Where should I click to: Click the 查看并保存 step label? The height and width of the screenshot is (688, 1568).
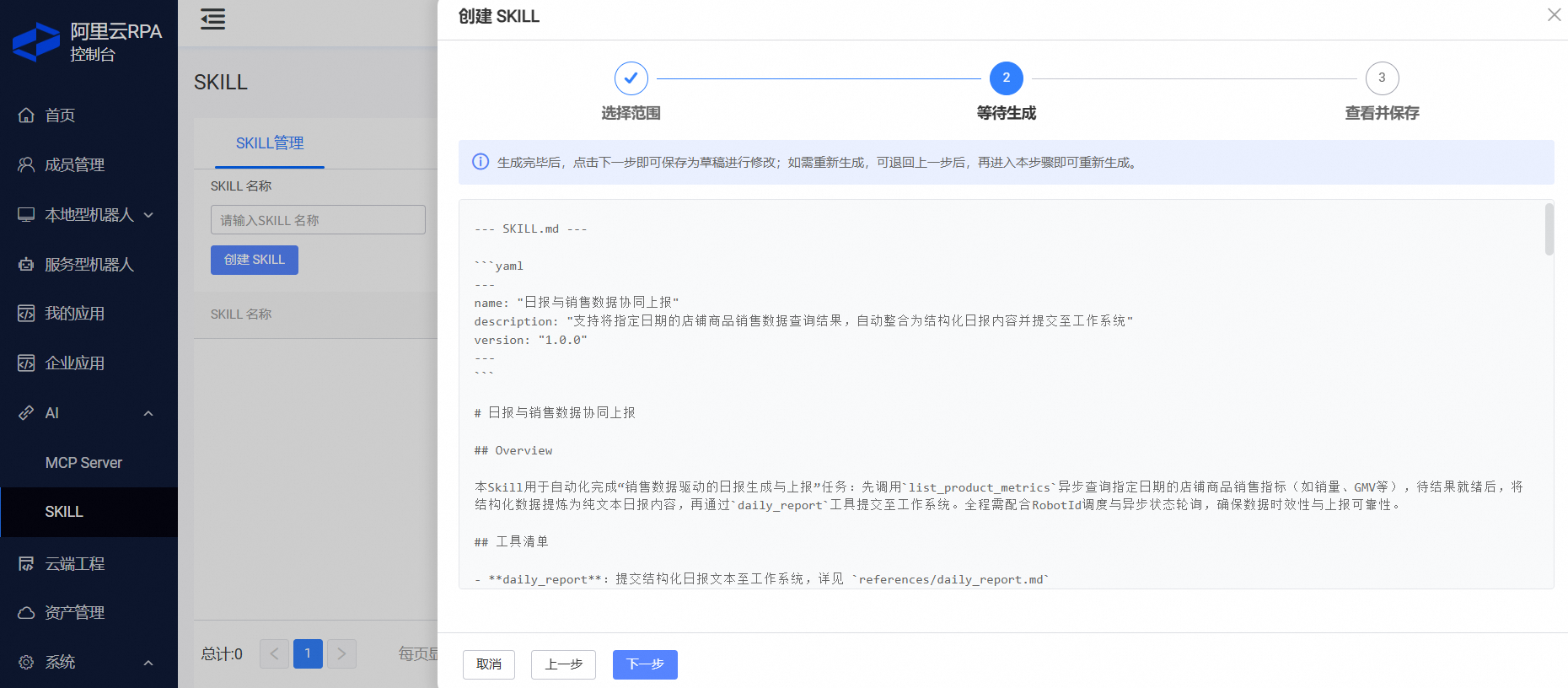click(1383, 113)
